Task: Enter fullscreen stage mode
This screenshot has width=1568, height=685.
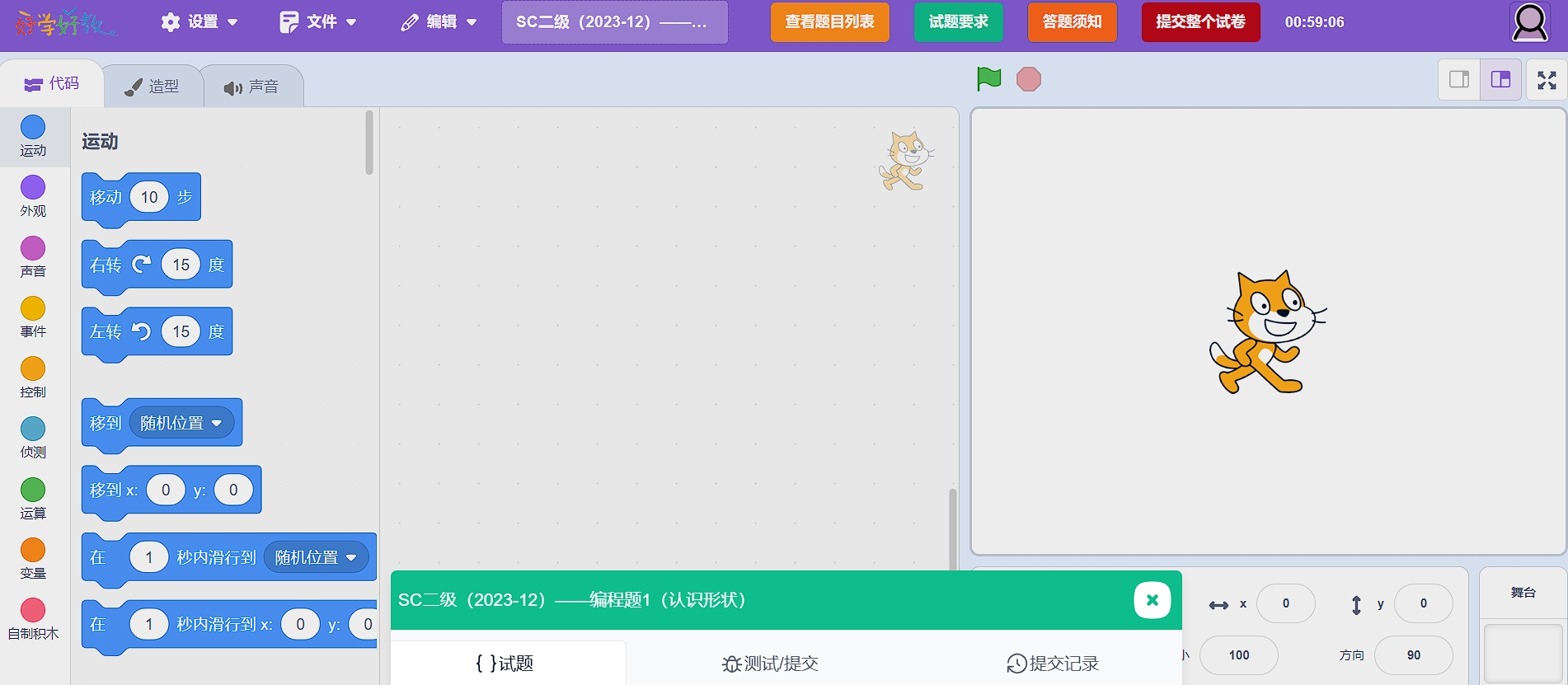Action: click(1547, 80)
